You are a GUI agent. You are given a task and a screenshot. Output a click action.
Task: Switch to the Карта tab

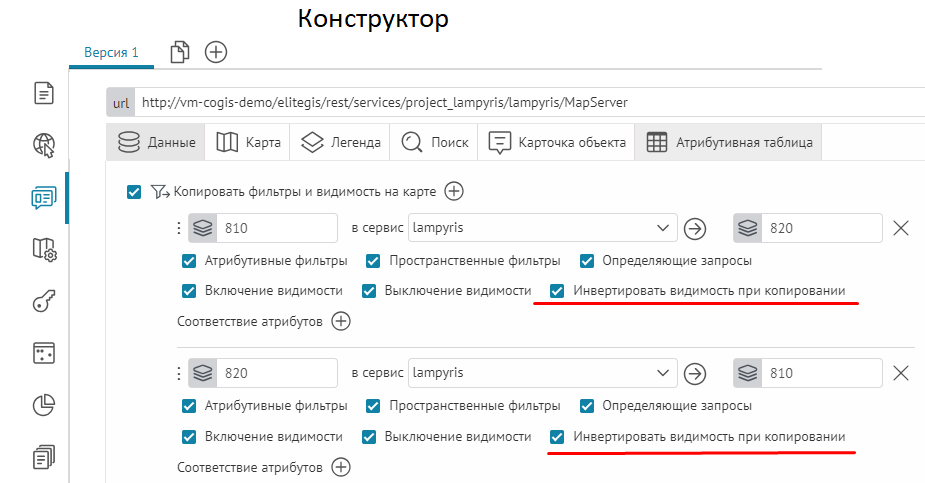tap(248, 143)
